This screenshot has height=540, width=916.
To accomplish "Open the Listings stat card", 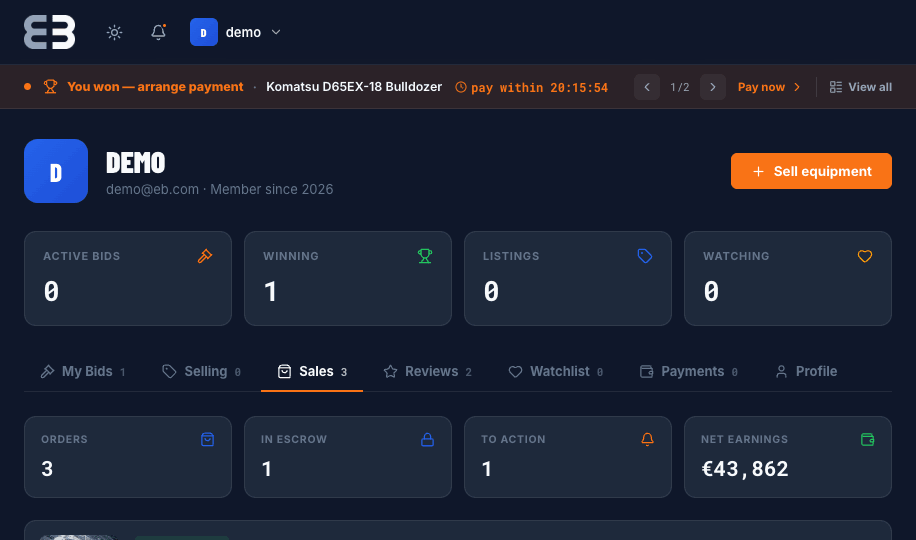I will [568, 278].
